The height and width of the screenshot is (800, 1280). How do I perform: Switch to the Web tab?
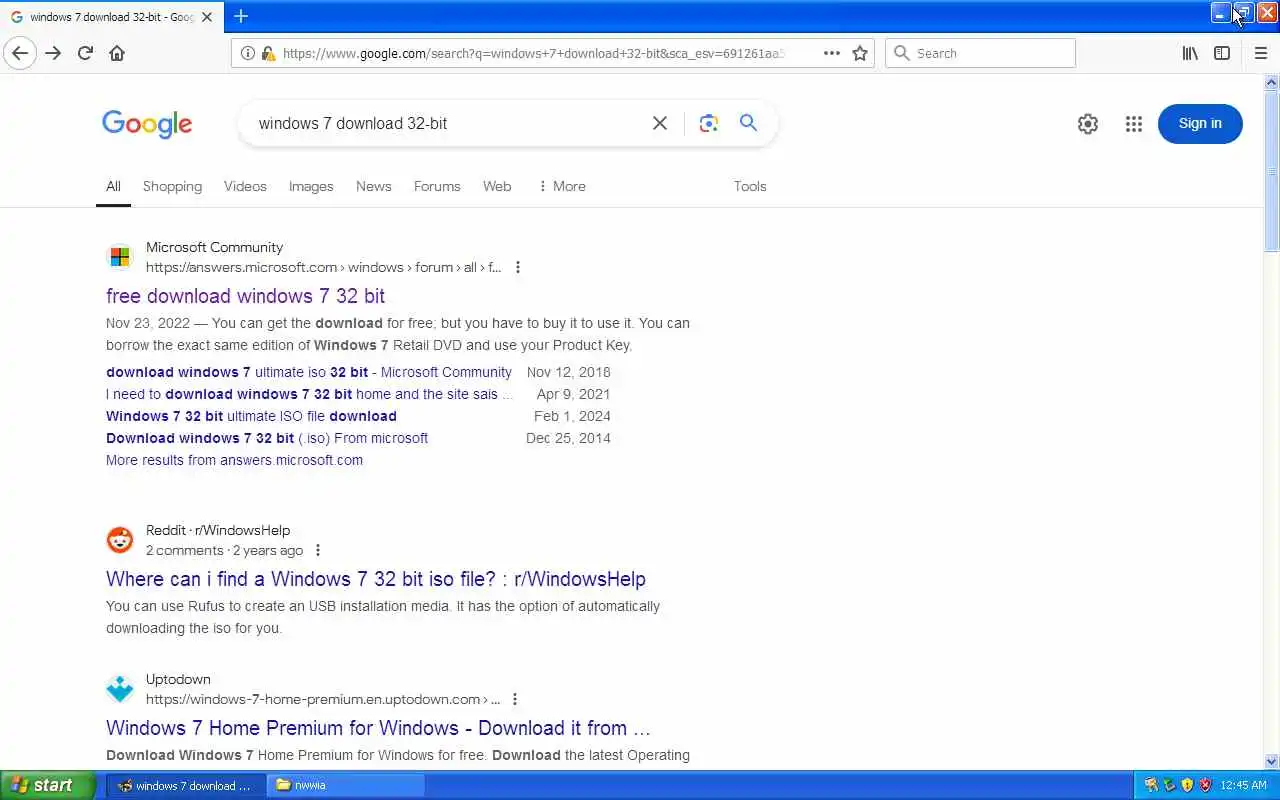click(497, 186)
